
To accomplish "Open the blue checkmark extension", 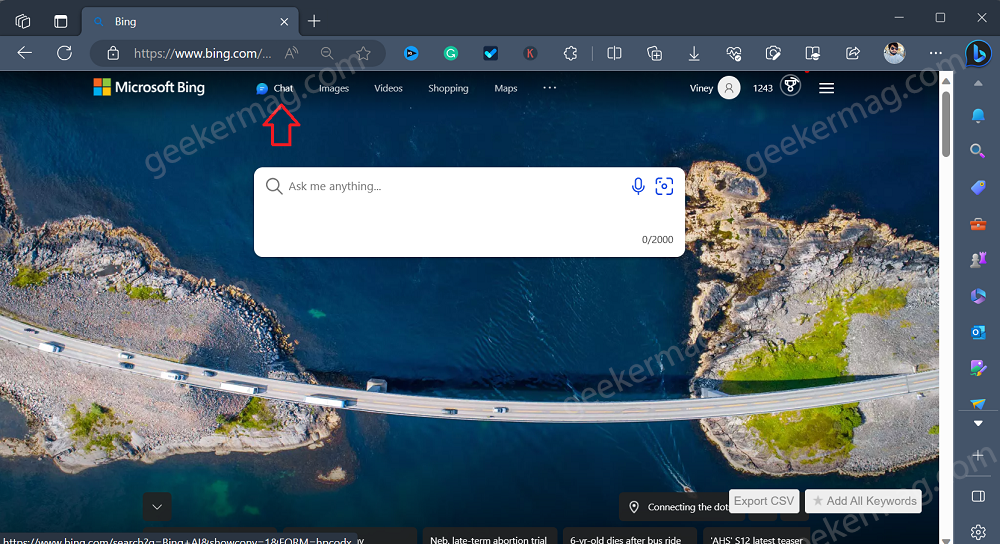I will (x=490, y=54).
